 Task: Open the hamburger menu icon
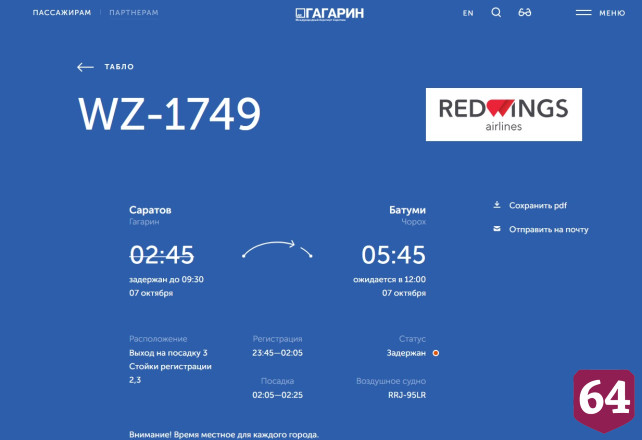click(x=583, y=13)
